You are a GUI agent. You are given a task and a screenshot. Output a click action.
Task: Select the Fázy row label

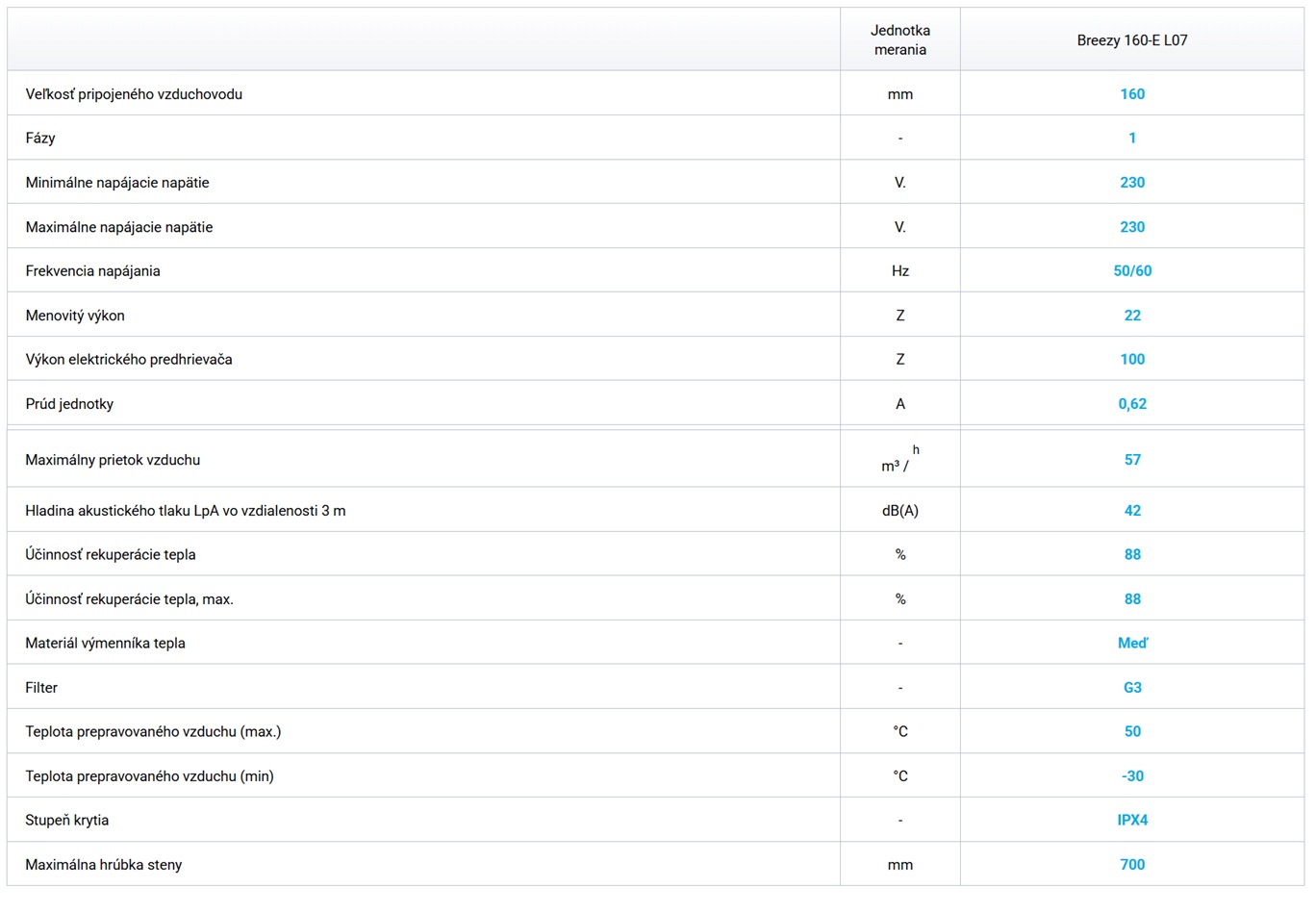pos(40,139)
